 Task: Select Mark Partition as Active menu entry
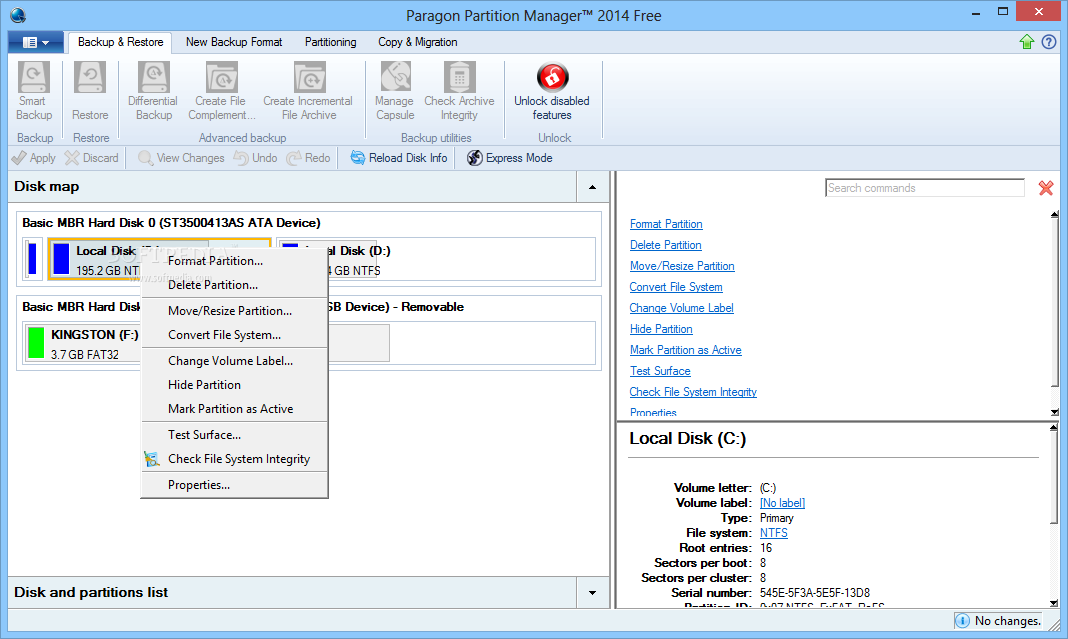point(234,409)
